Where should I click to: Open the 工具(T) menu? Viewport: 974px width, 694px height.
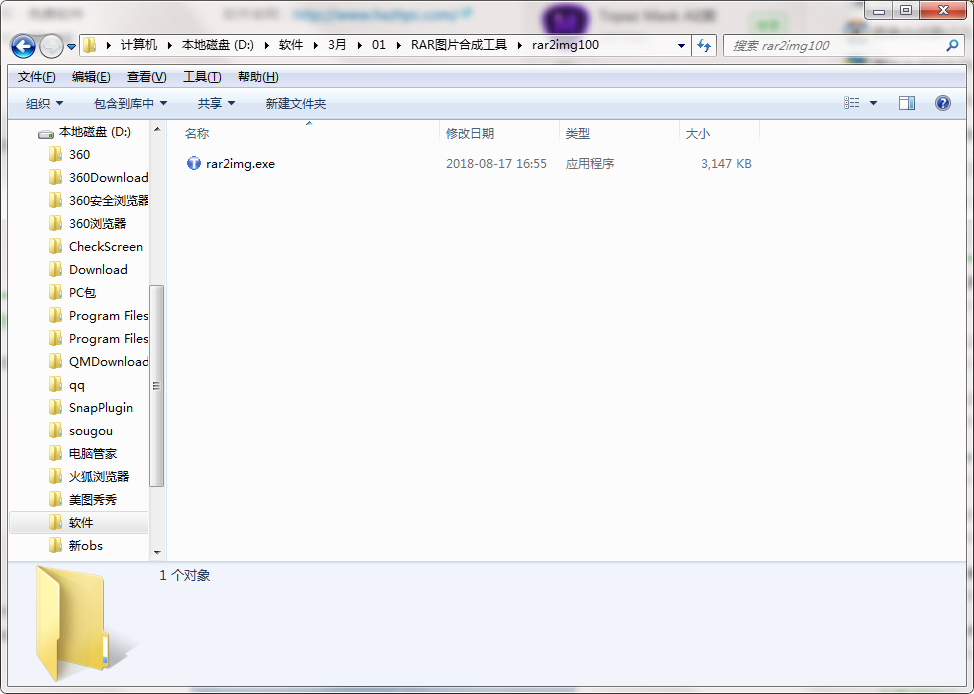coord(202,77)
